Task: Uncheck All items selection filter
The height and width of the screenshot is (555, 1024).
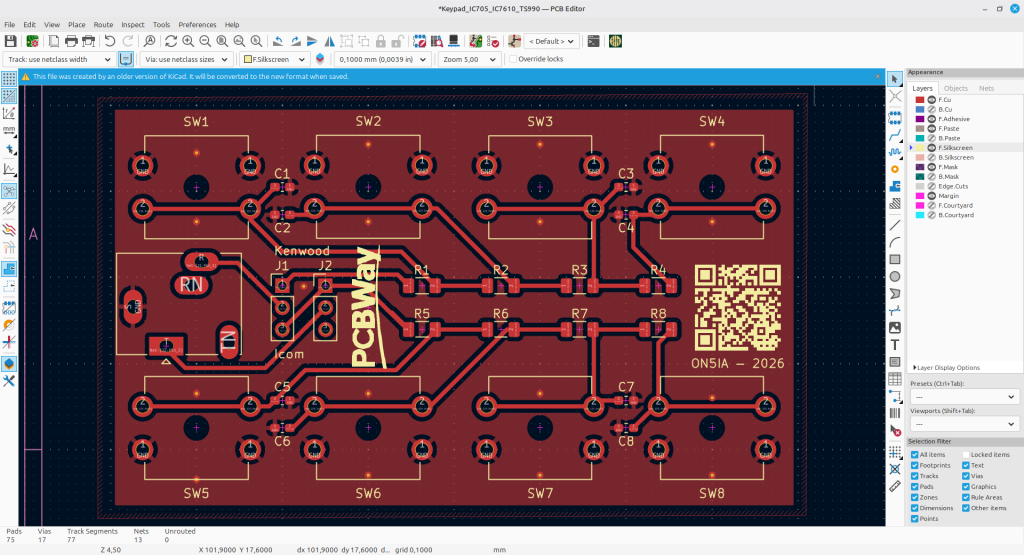Action: [915, 454]
